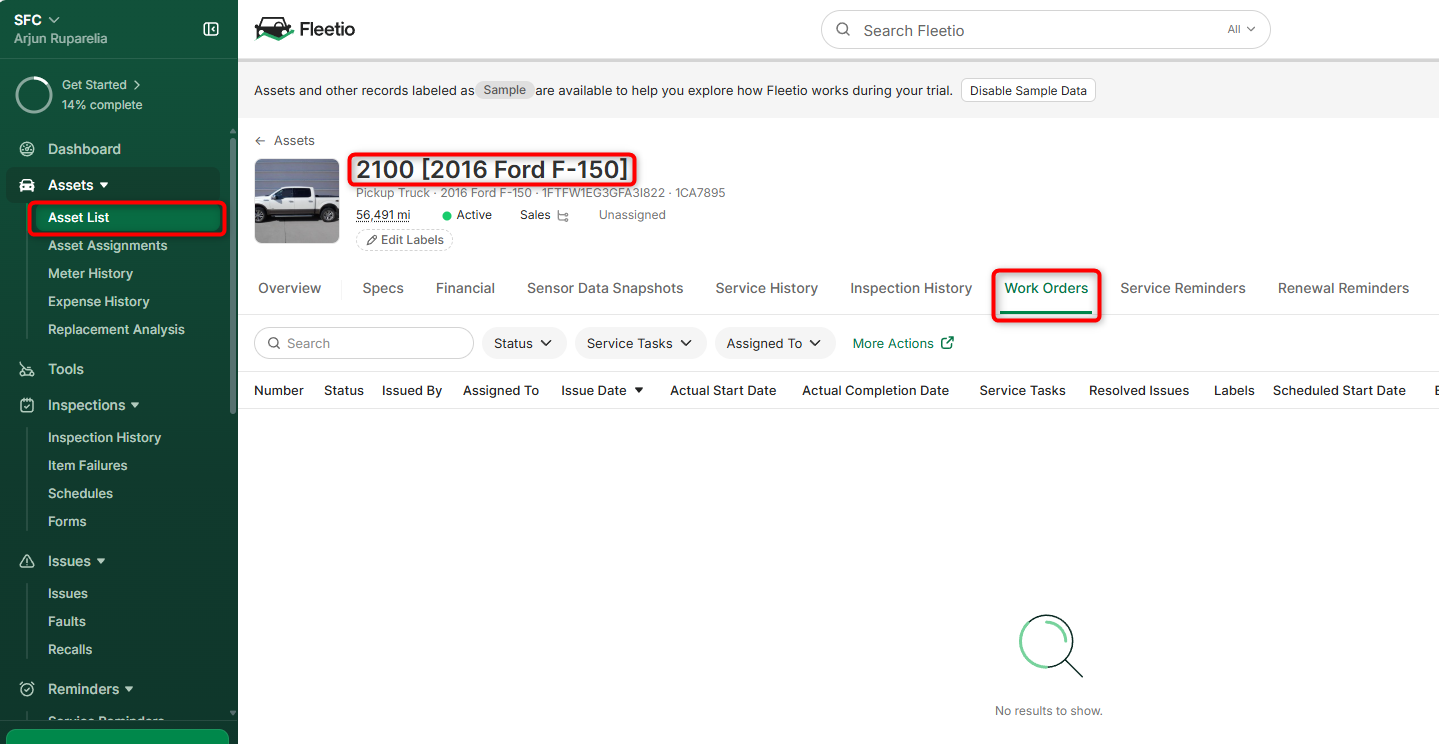Collapse the sidebar using the panel icon
Image resolution: width=1439 pixels, height=744 pixels.
(211, 29)
